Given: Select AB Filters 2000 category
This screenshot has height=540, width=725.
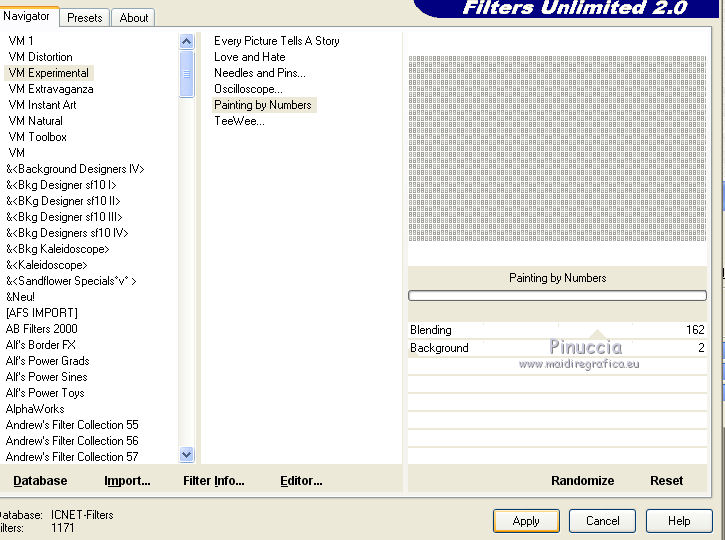Looking at the screenshot, I should (42, 329).
